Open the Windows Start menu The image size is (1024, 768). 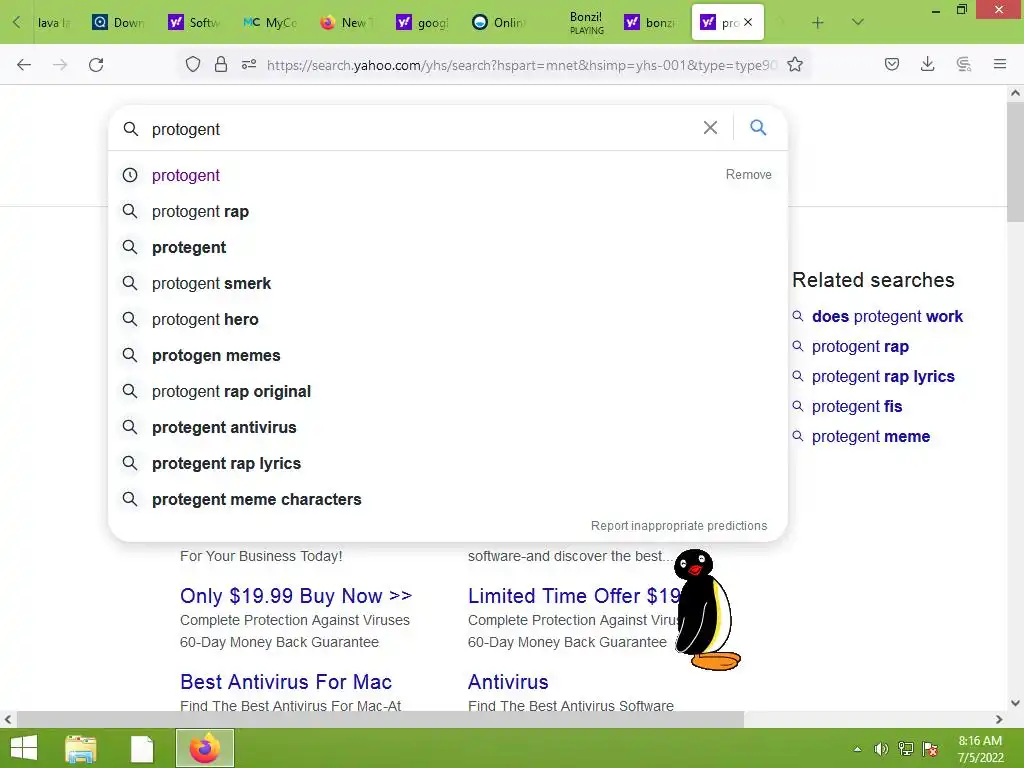[x=24, y=748]
